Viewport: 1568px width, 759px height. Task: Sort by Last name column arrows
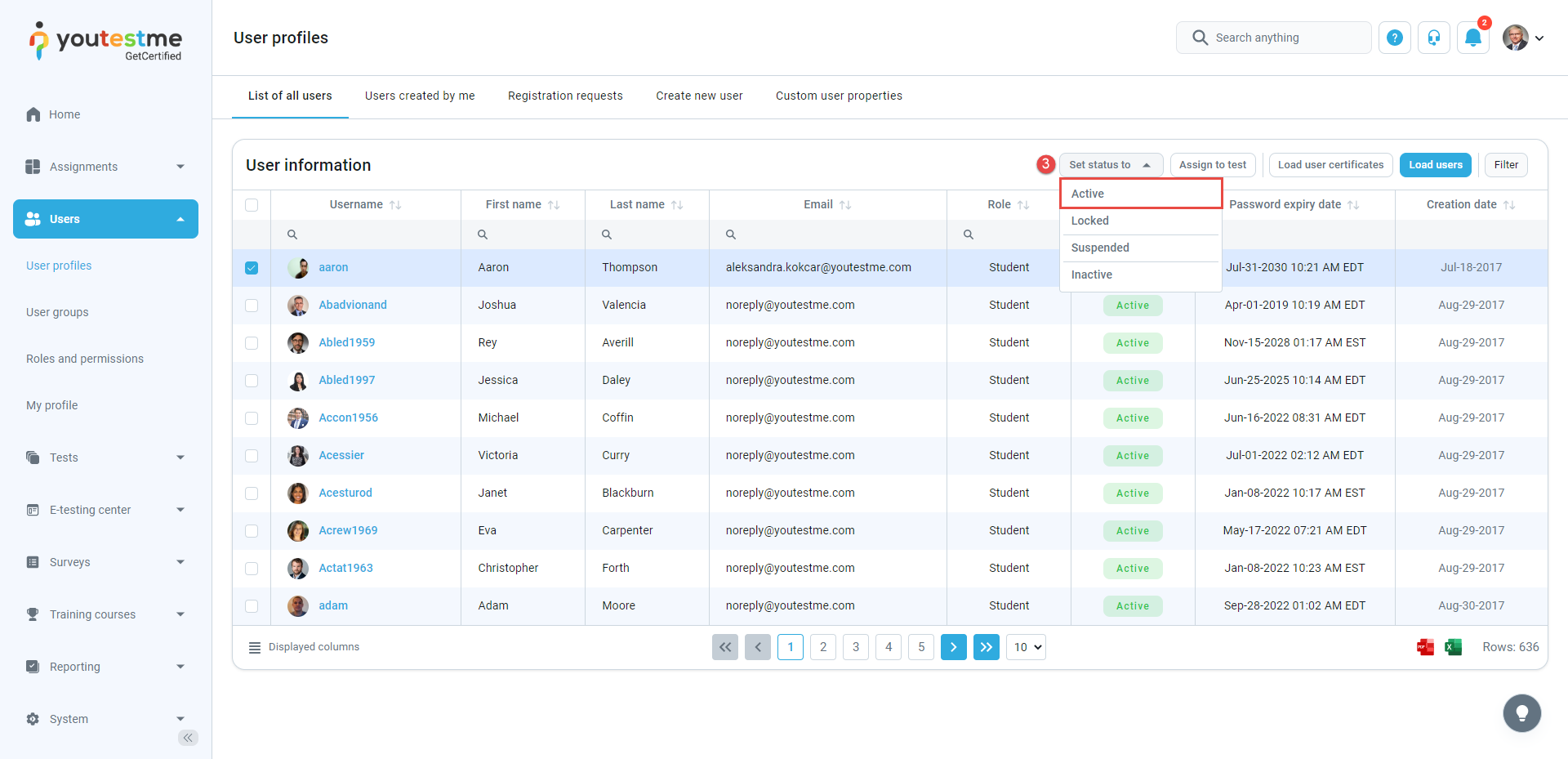[x=677, y=205]
